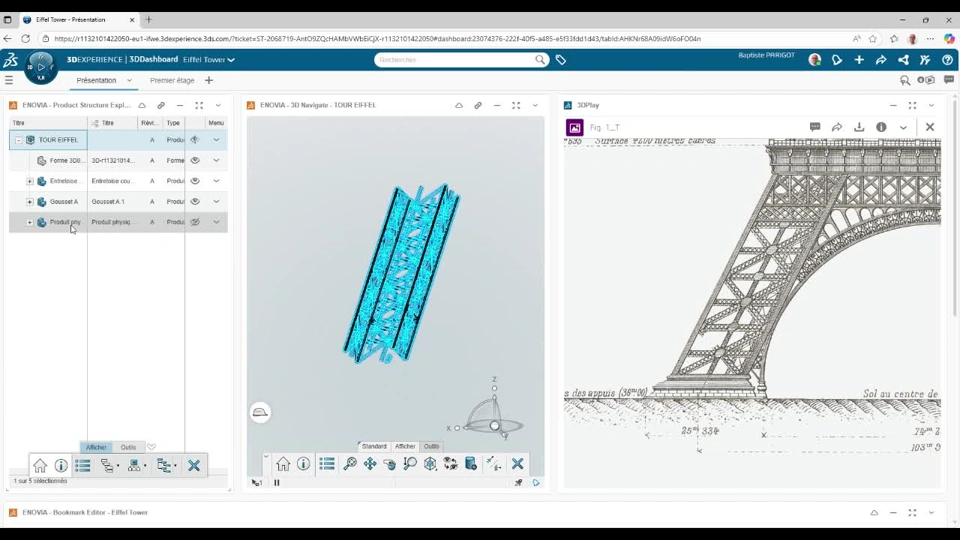Click link icon in Product Structure Explorer header
Screen dimensions: 960x540
[161, 105]
